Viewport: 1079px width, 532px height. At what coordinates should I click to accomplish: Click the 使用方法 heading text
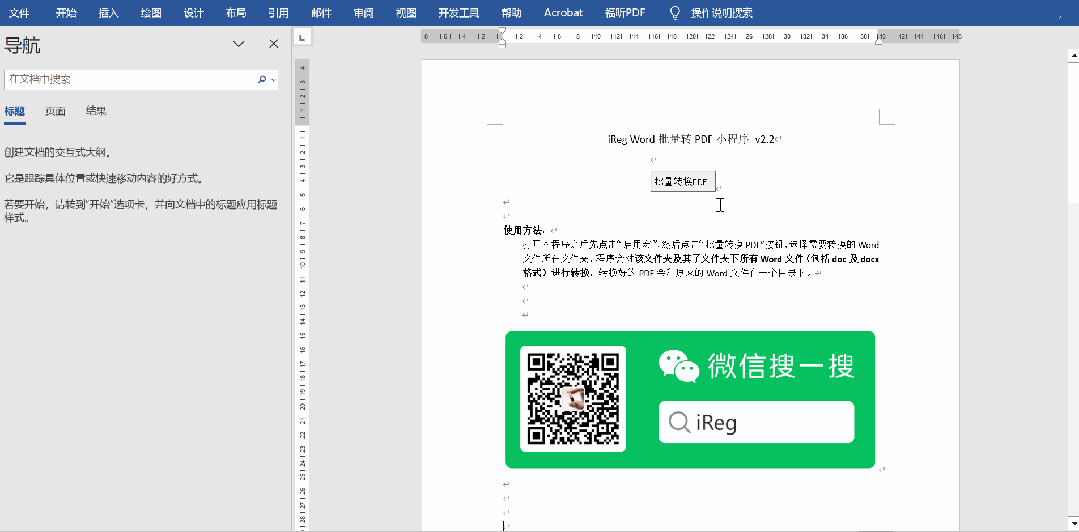point(524,230)
